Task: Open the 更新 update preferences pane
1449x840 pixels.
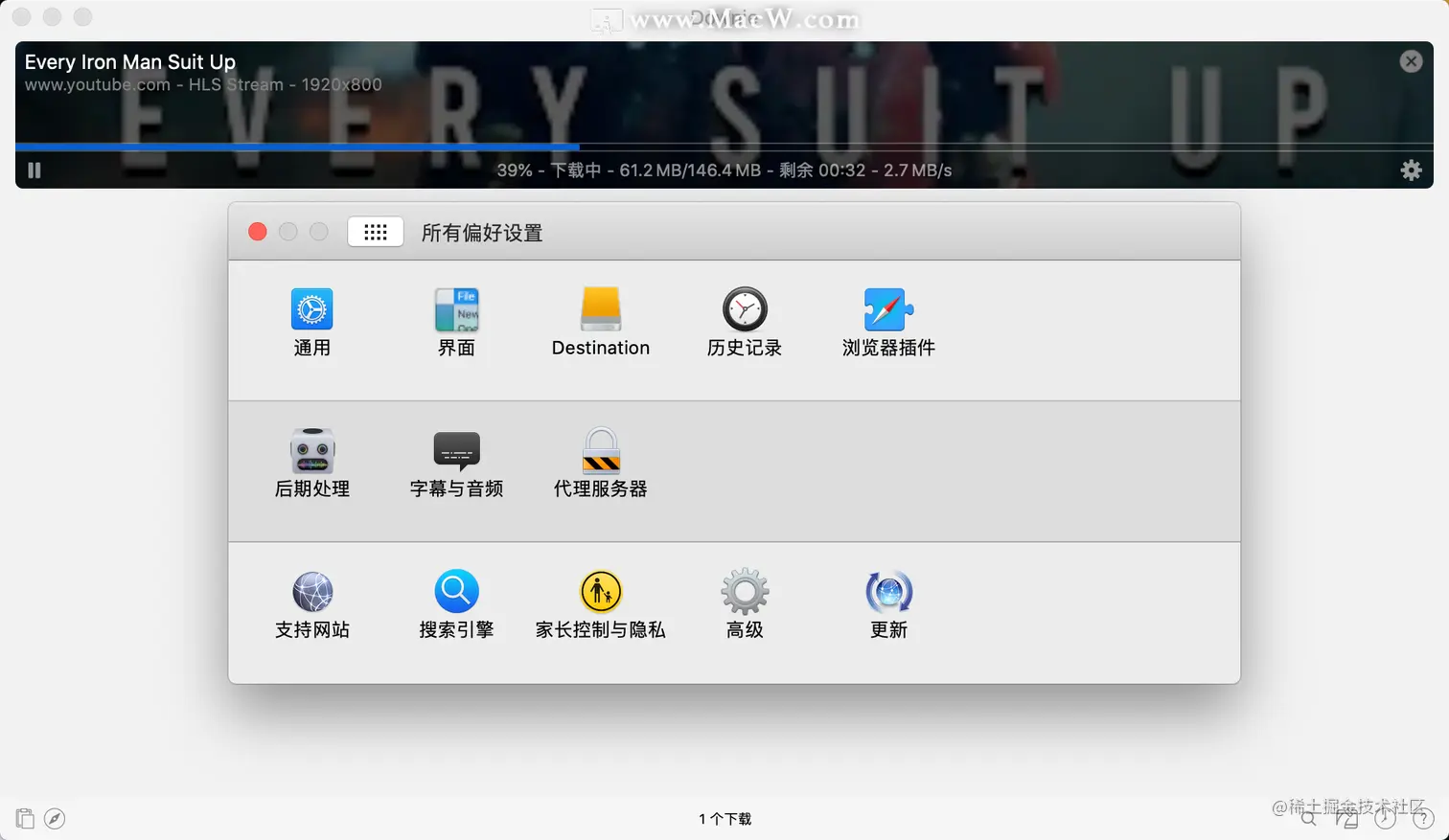Action: 888,604
